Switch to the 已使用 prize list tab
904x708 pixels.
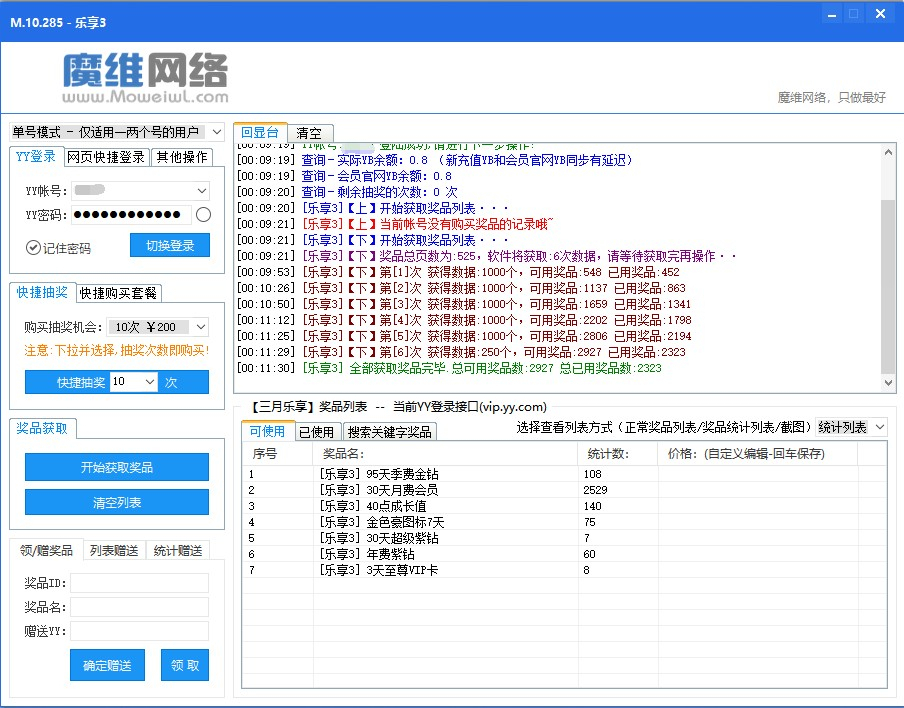317,432
